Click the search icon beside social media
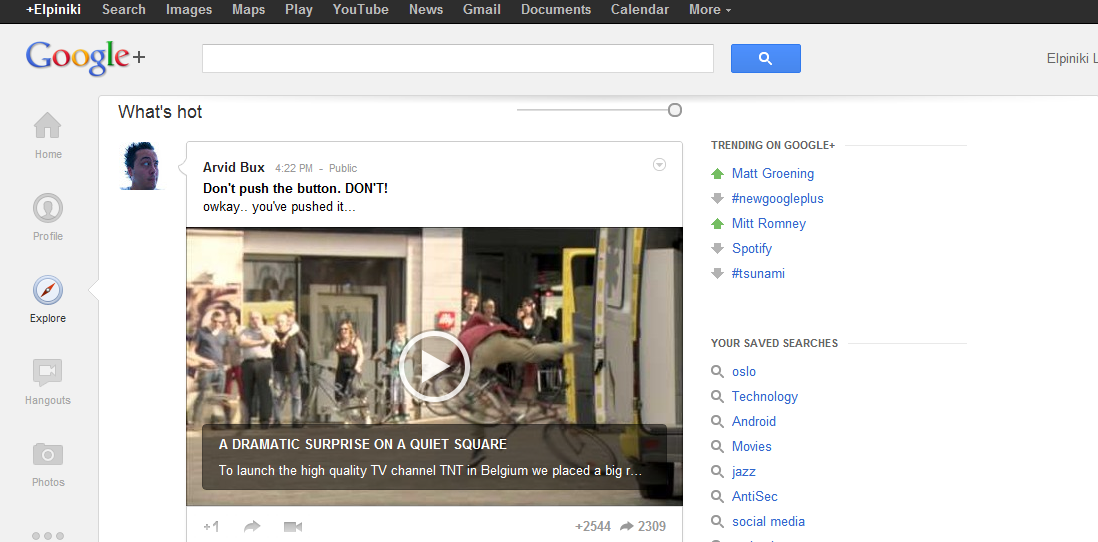This screenshot has width=1098, height=542. coord(717,522)
